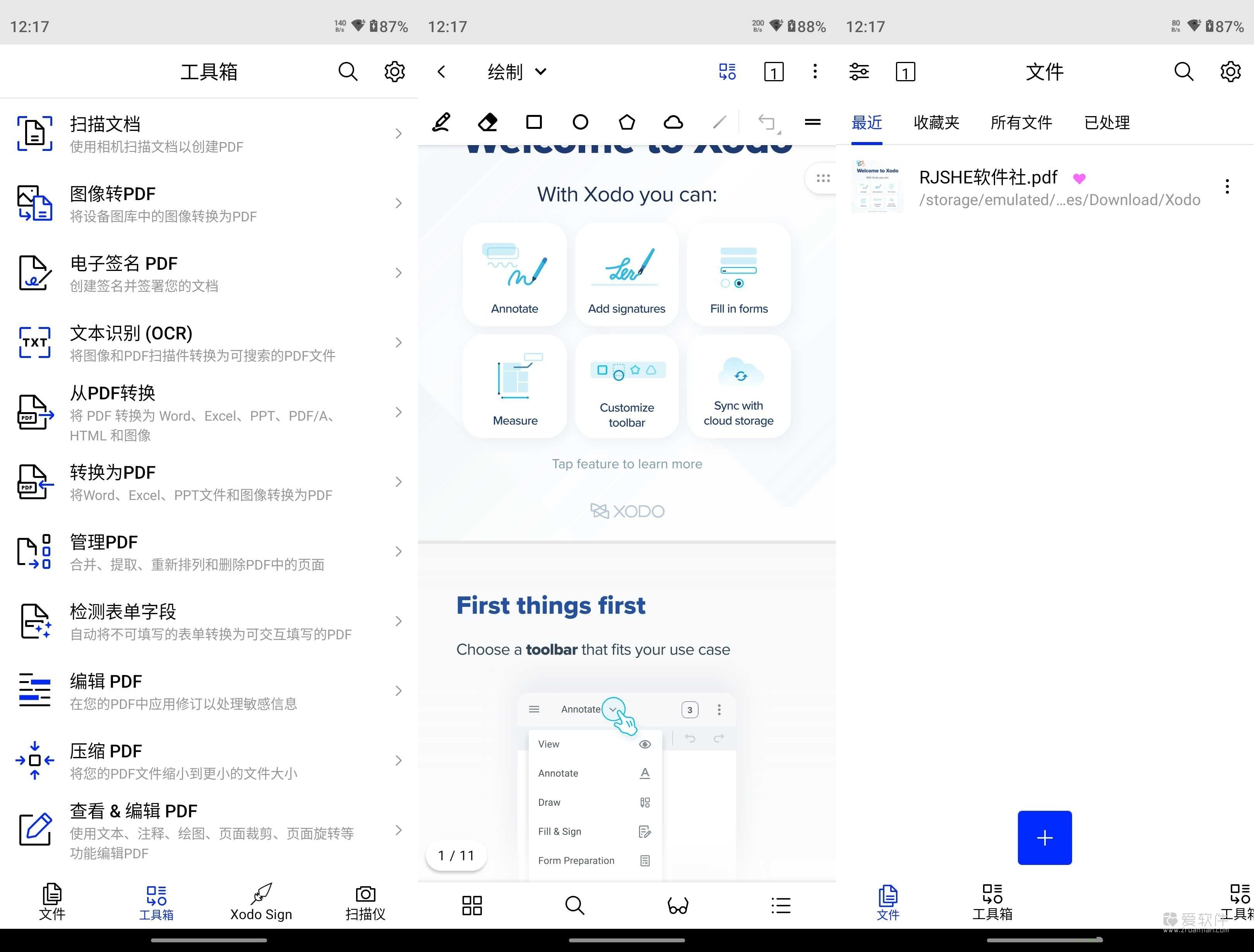Expand the 图像转PDF row chevron

pos(399,203)
